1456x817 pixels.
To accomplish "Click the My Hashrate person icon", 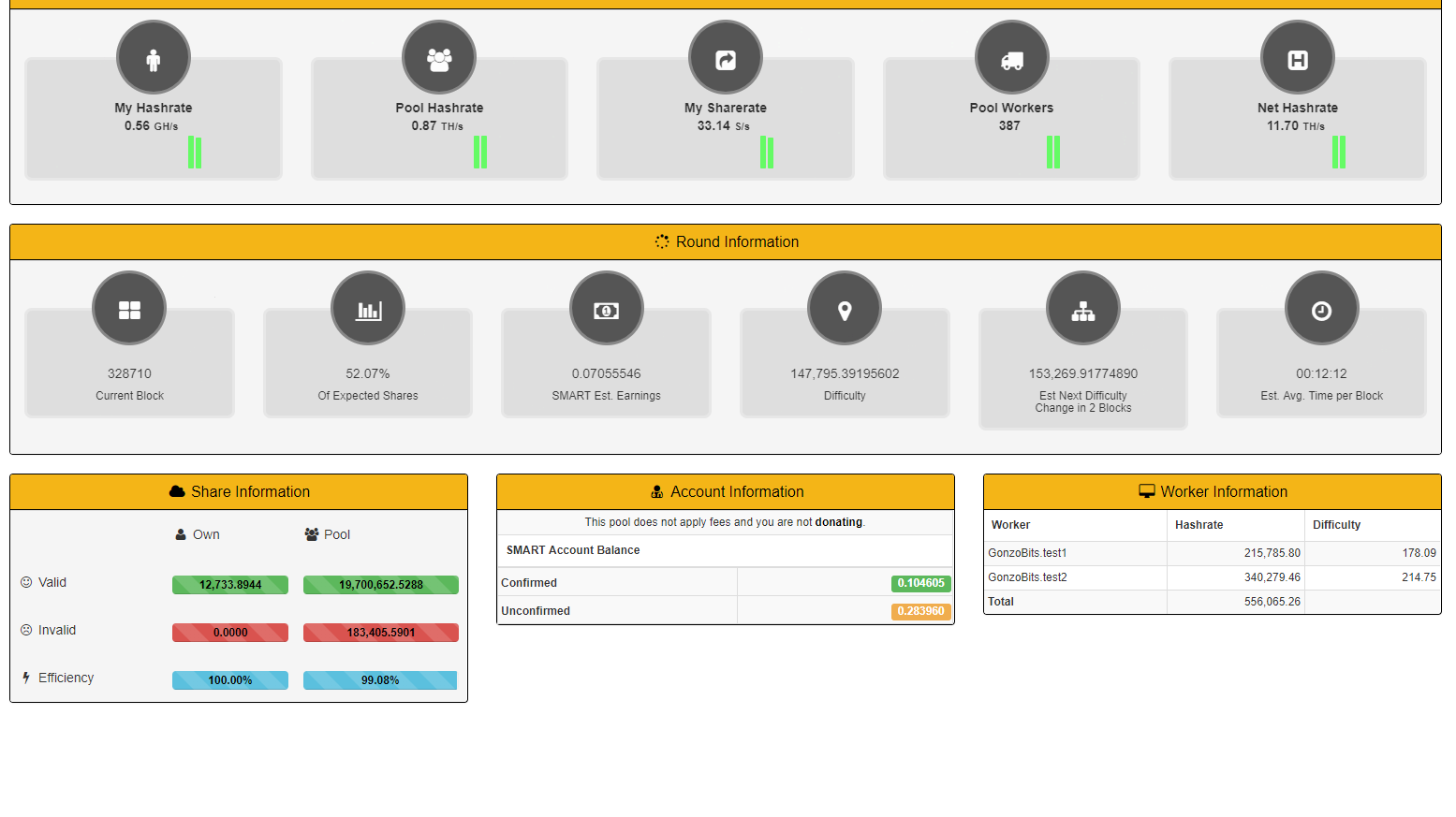I will coord(154,58).
